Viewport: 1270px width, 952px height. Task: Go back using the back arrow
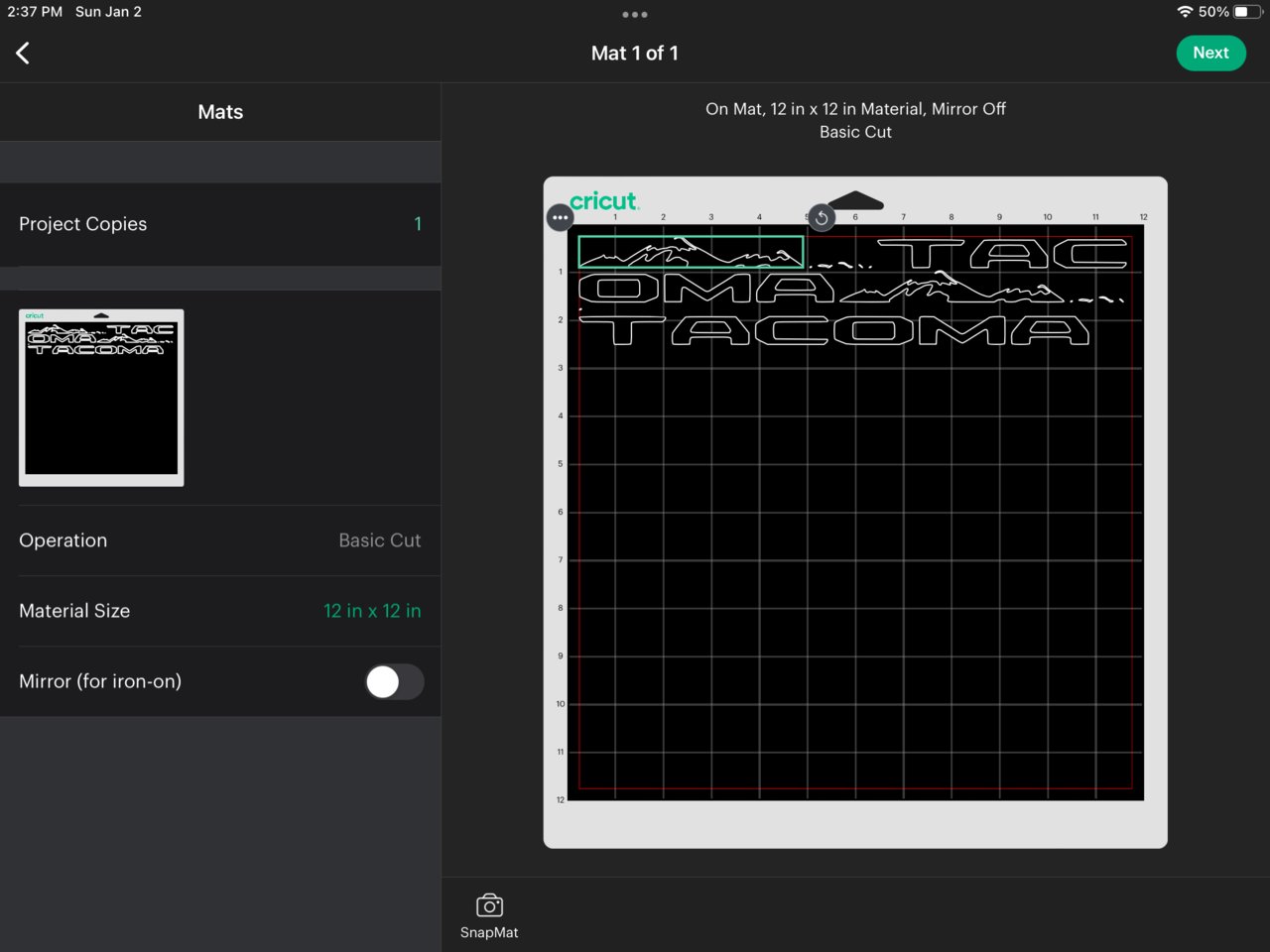pyautogui.click(x=23, y=54)
